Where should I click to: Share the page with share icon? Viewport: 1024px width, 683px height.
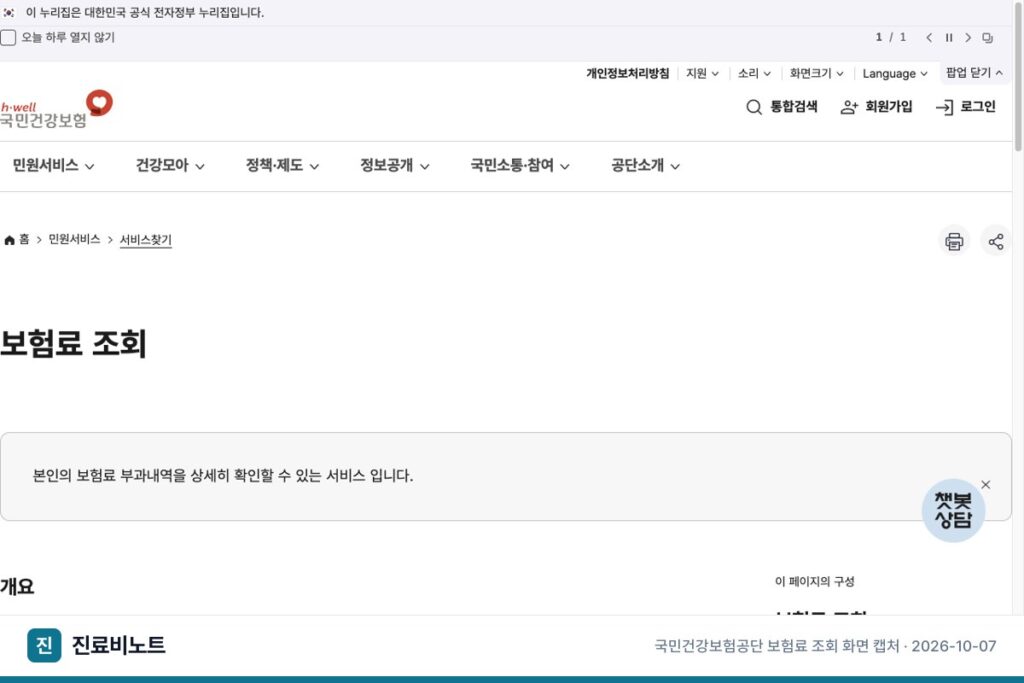[x=996, y=241]
